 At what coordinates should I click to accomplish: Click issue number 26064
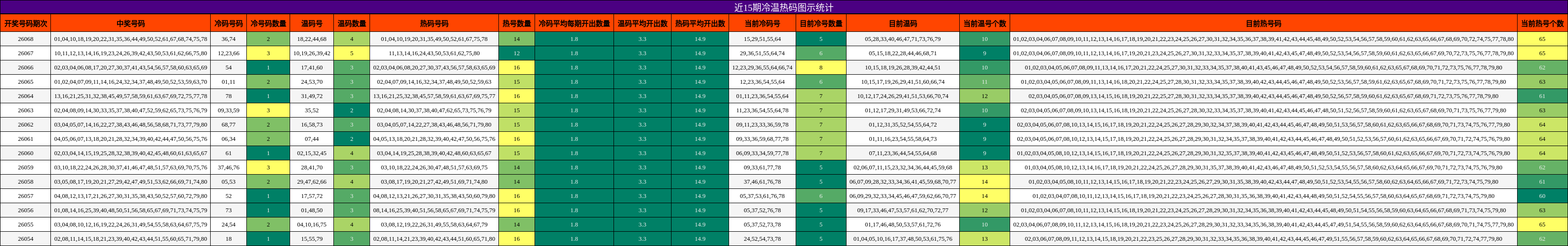[26, 96]
